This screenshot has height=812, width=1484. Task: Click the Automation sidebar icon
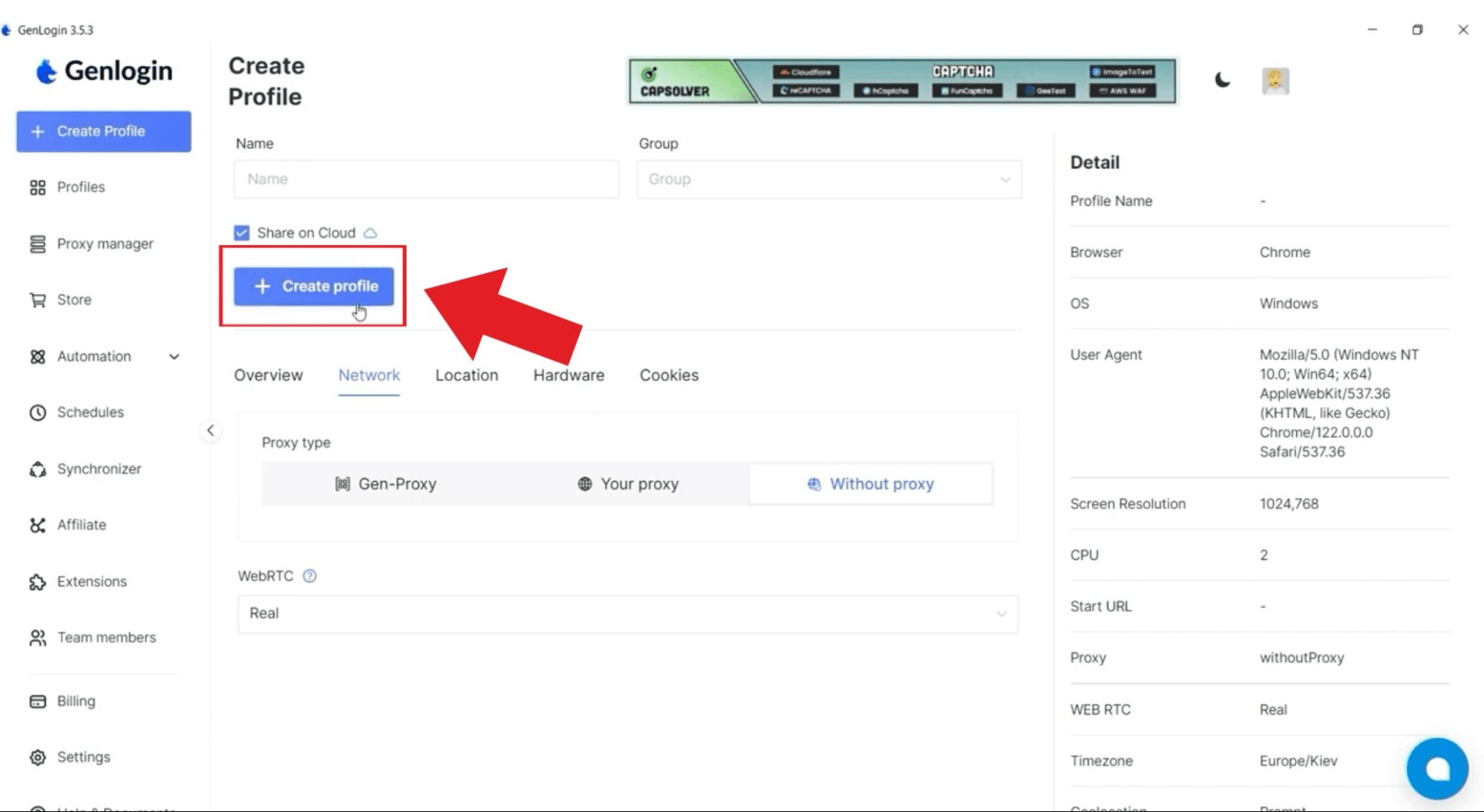[x=38, y=357]
